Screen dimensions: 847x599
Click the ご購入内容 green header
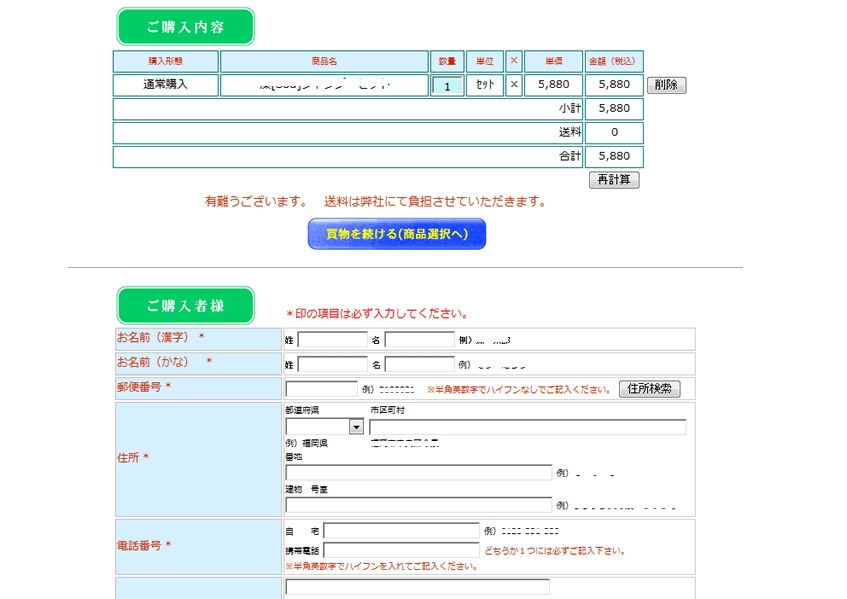[186, 26]
